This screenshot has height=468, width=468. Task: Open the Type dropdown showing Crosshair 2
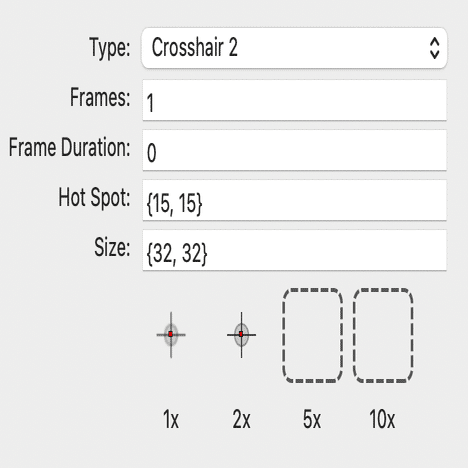pos(294,48)
